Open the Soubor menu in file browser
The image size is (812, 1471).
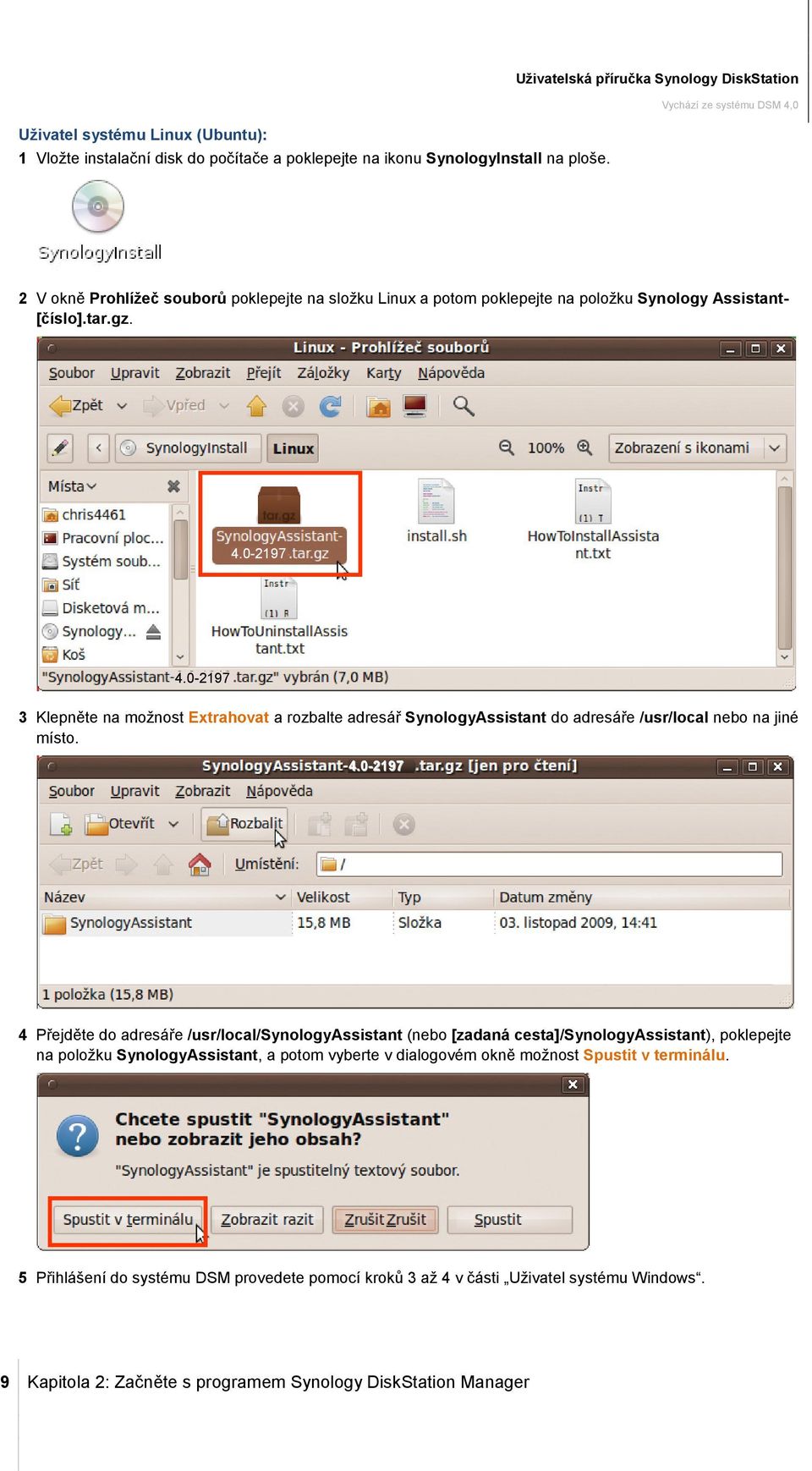coord(71,373)
